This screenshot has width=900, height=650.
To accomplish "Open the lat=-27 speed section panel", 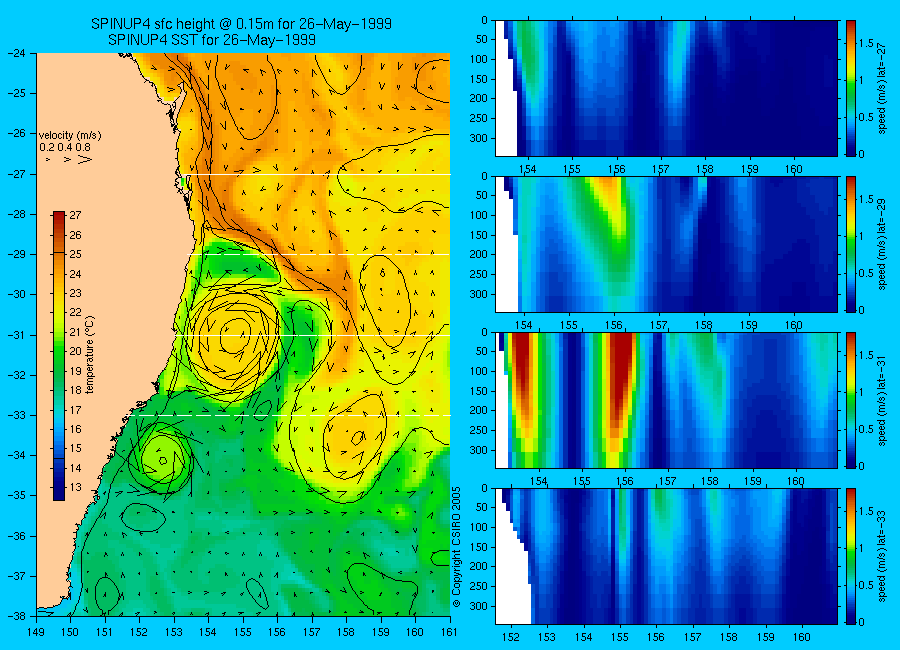I will point(666,88).
